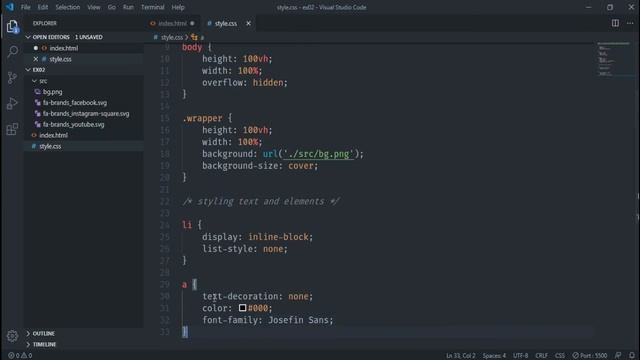
Task: Open the Explorer view in the activity bar
Action: point(12,27)
